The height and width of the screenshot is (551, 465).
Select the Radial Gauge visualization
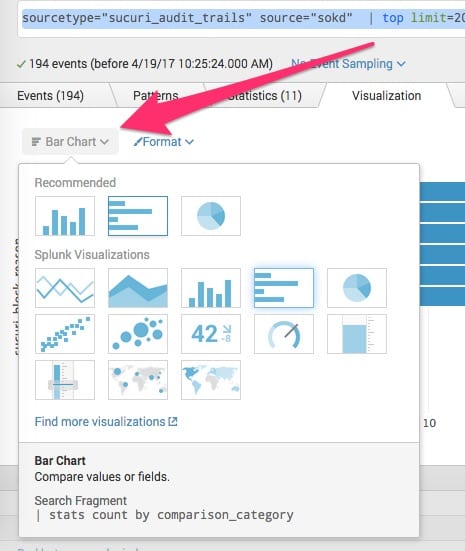tap(284, 334)
